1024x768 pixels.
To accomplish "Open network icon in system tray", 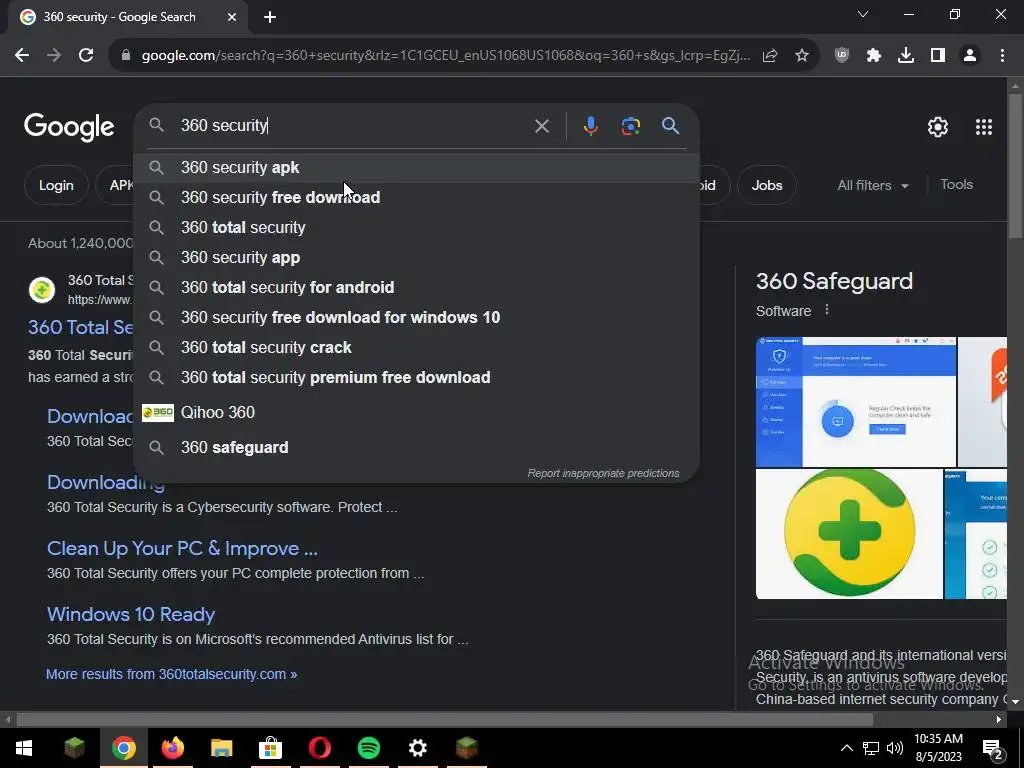I will coord(871,748).
